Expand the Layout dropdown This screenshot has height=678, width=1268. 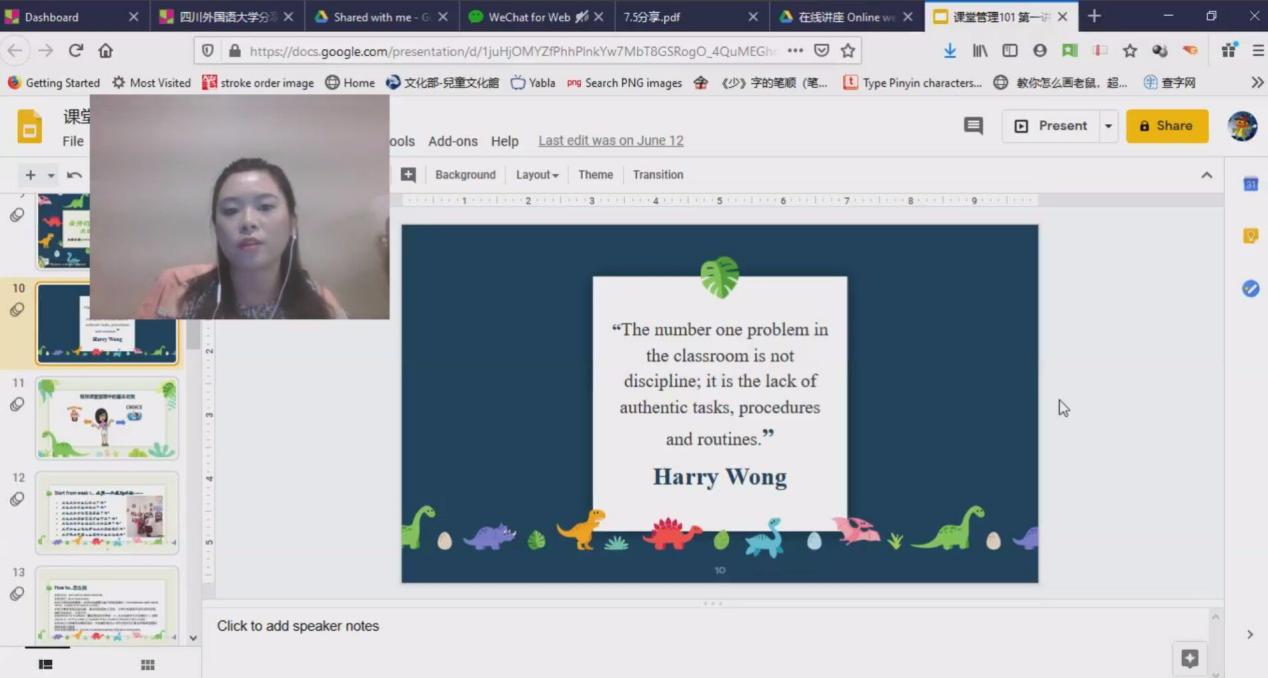[537, 175]
